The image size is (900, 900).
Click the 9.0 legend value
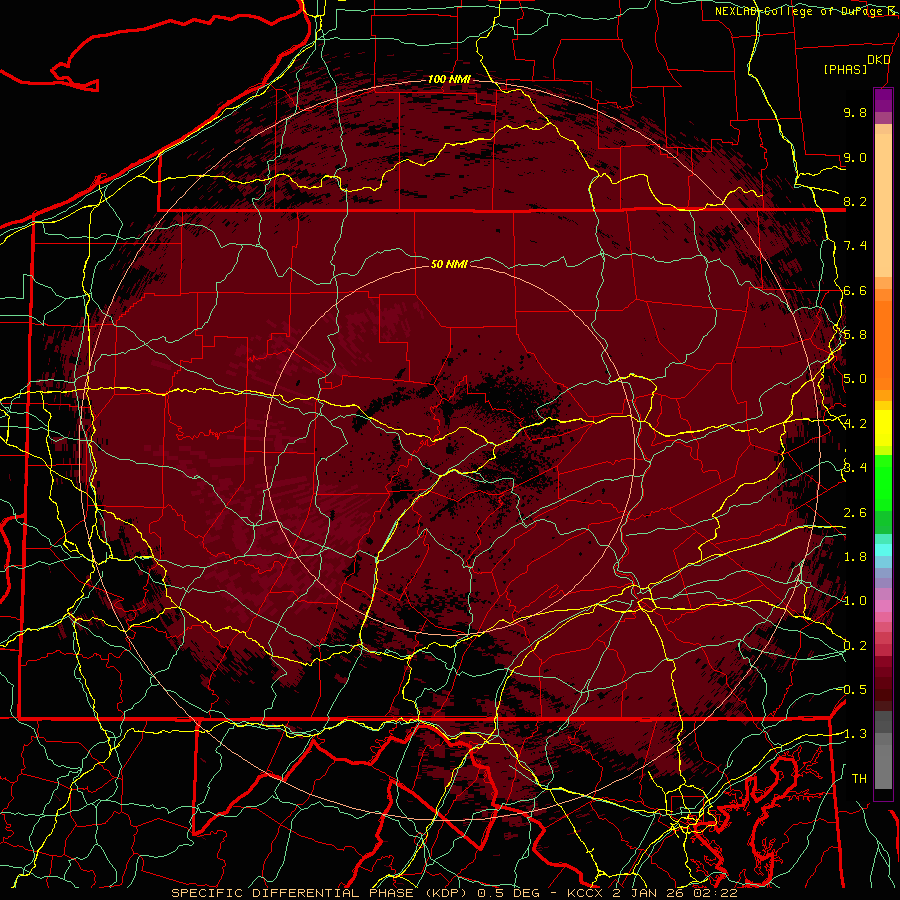(x=855, y=157)
